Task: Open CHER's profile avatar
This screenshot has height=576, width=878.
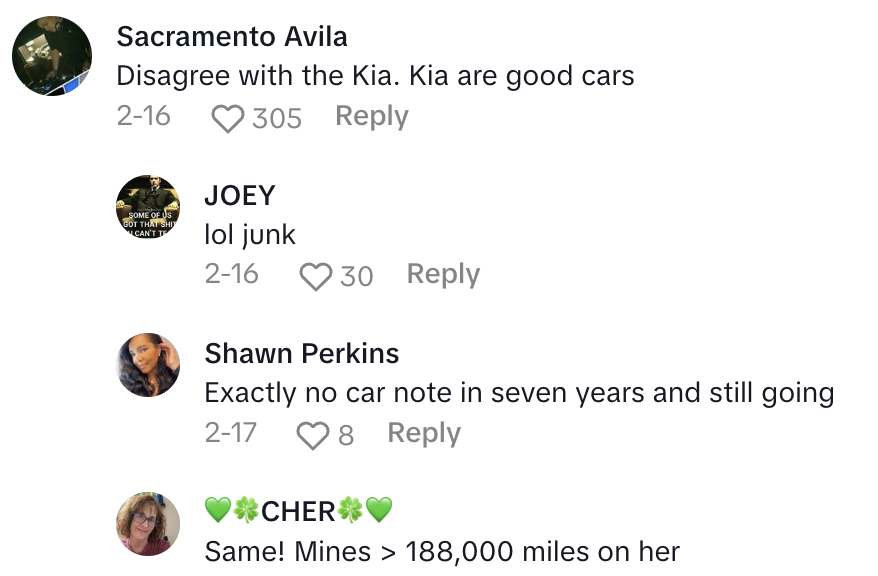Action: coord(149,523)
